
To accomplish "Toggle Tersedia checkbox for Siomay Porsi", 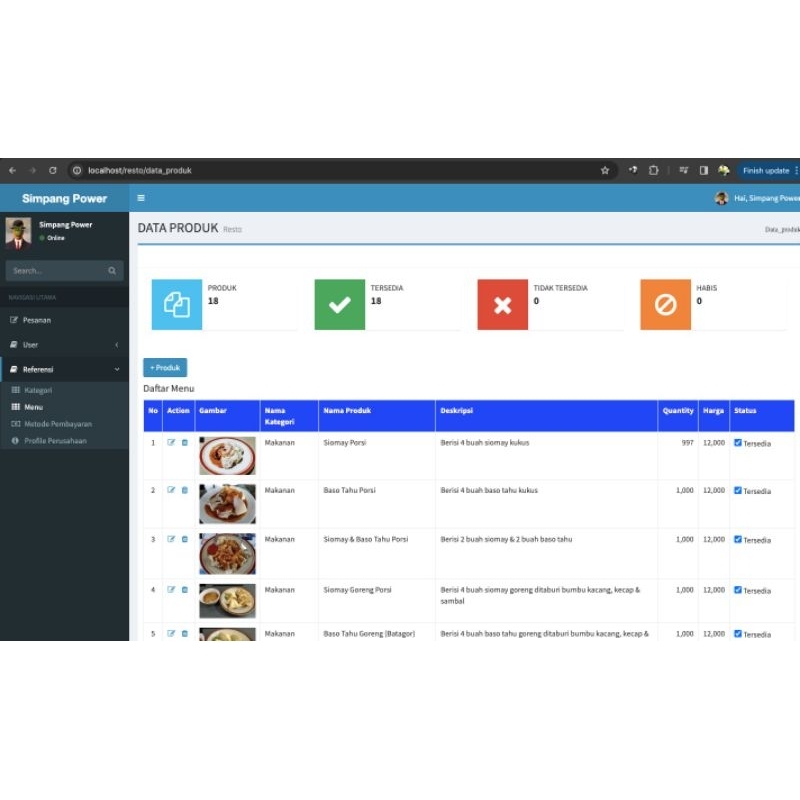I will click(x=738, y=442).
